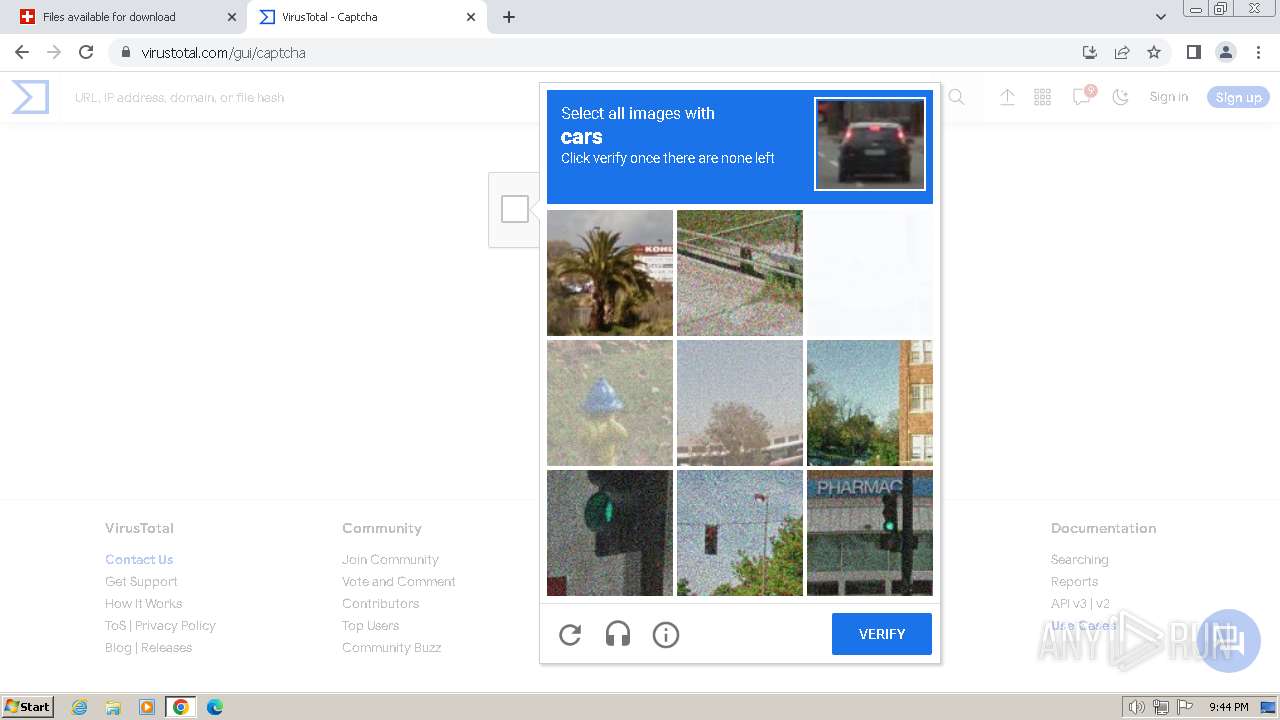Open the Windows Start menu
This screenshot has width=1280, height=720.
point(28,706)
